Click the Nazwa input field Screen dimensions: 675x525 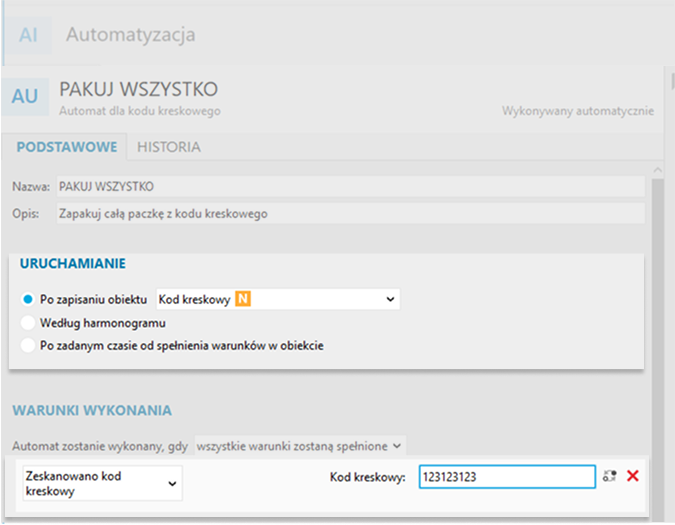(x=351, y=186)
